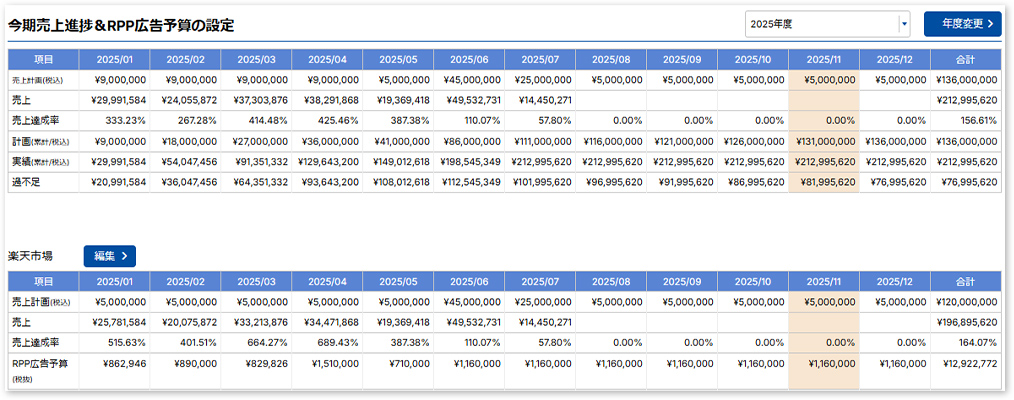
Task: Select the 合計 column header in top table
Action: tap(965, 59)
